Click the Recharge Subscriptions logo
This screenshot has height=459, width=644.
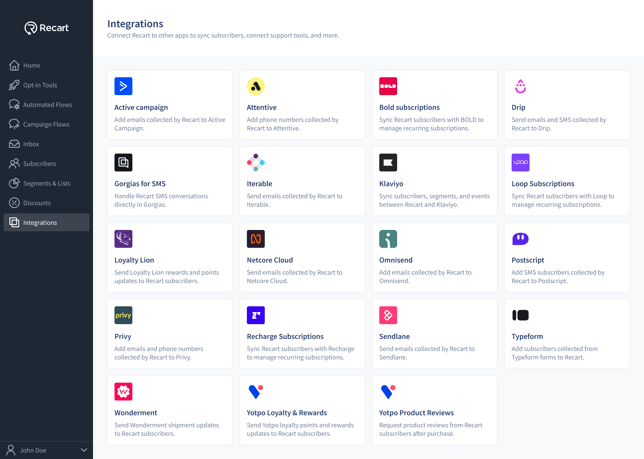coord(255,315)
